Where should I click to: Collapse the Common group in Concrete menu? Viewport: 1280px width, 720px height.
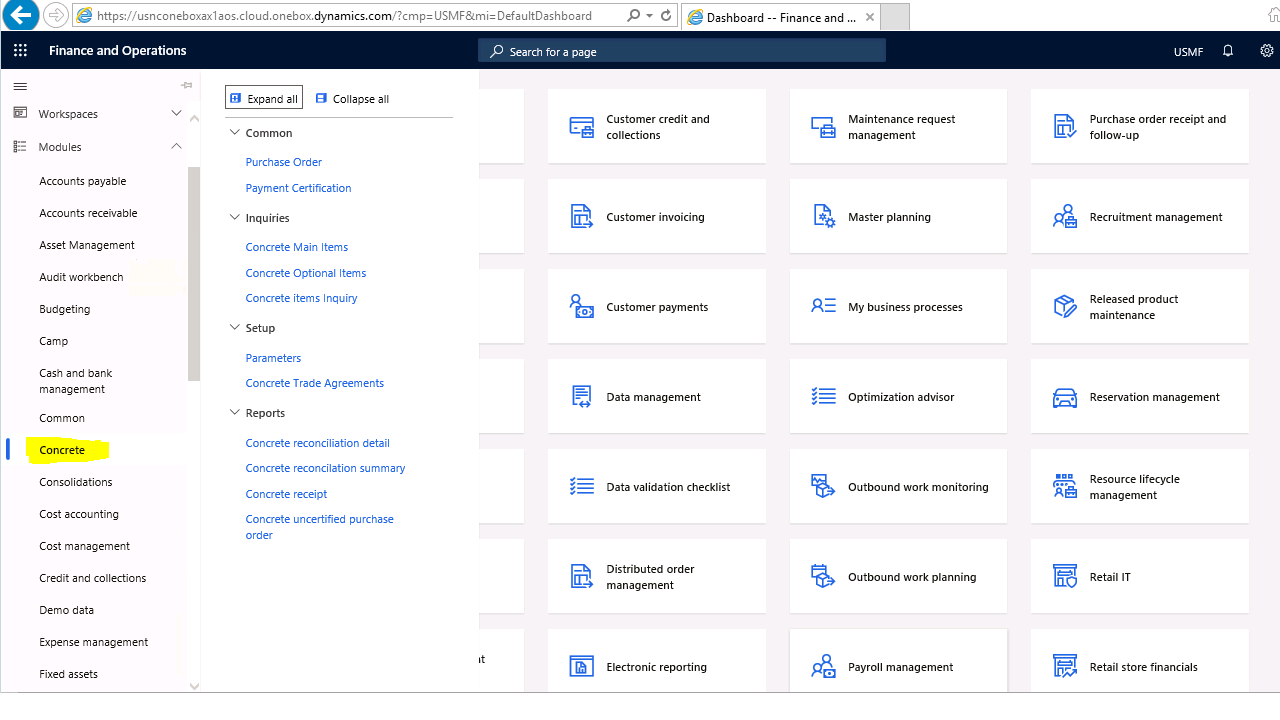tap(235, 132)
